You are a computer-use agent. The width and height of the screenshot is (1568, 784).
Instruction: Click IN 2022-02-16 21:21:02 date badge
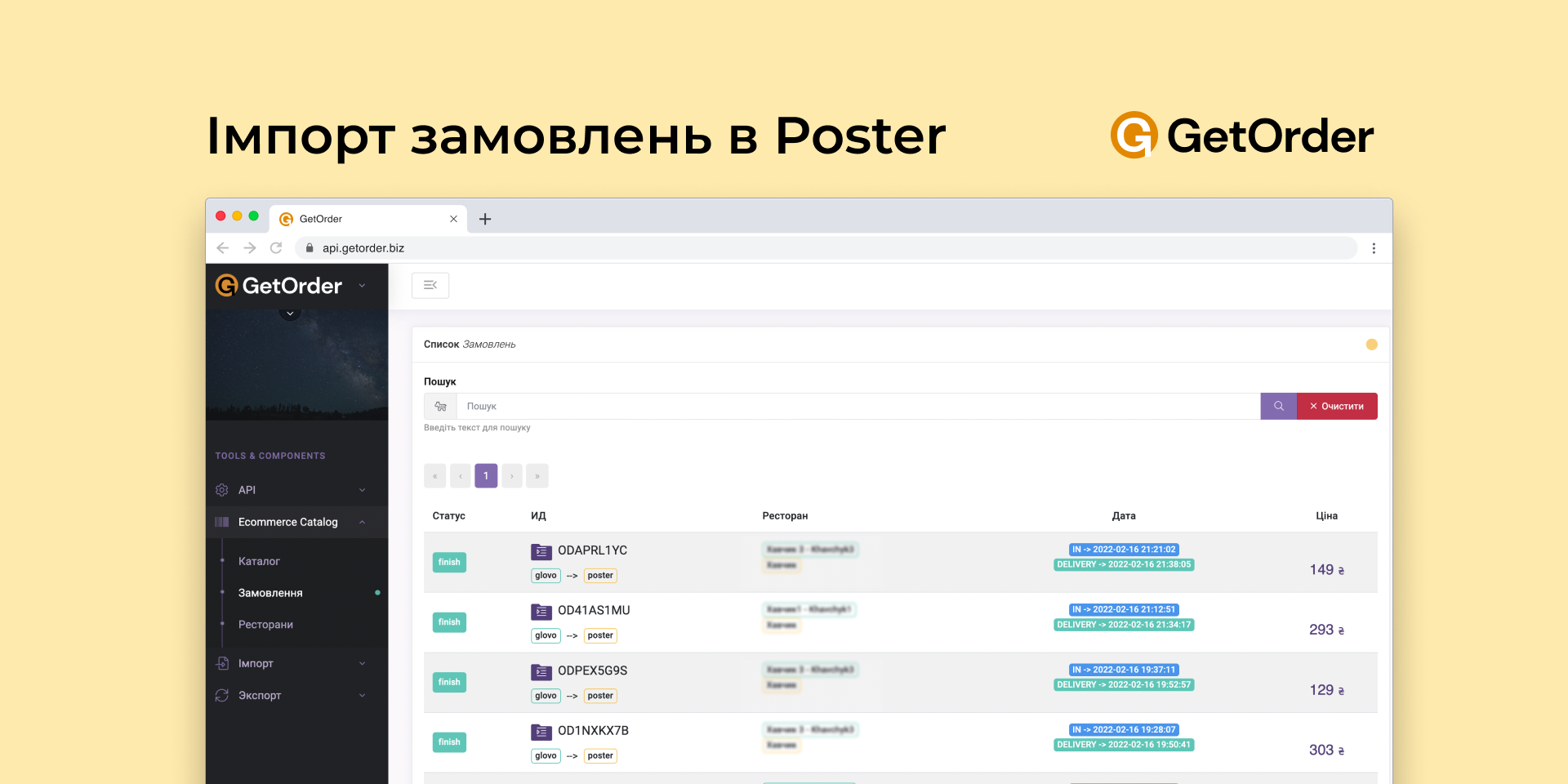click(x=1124, y=550)
